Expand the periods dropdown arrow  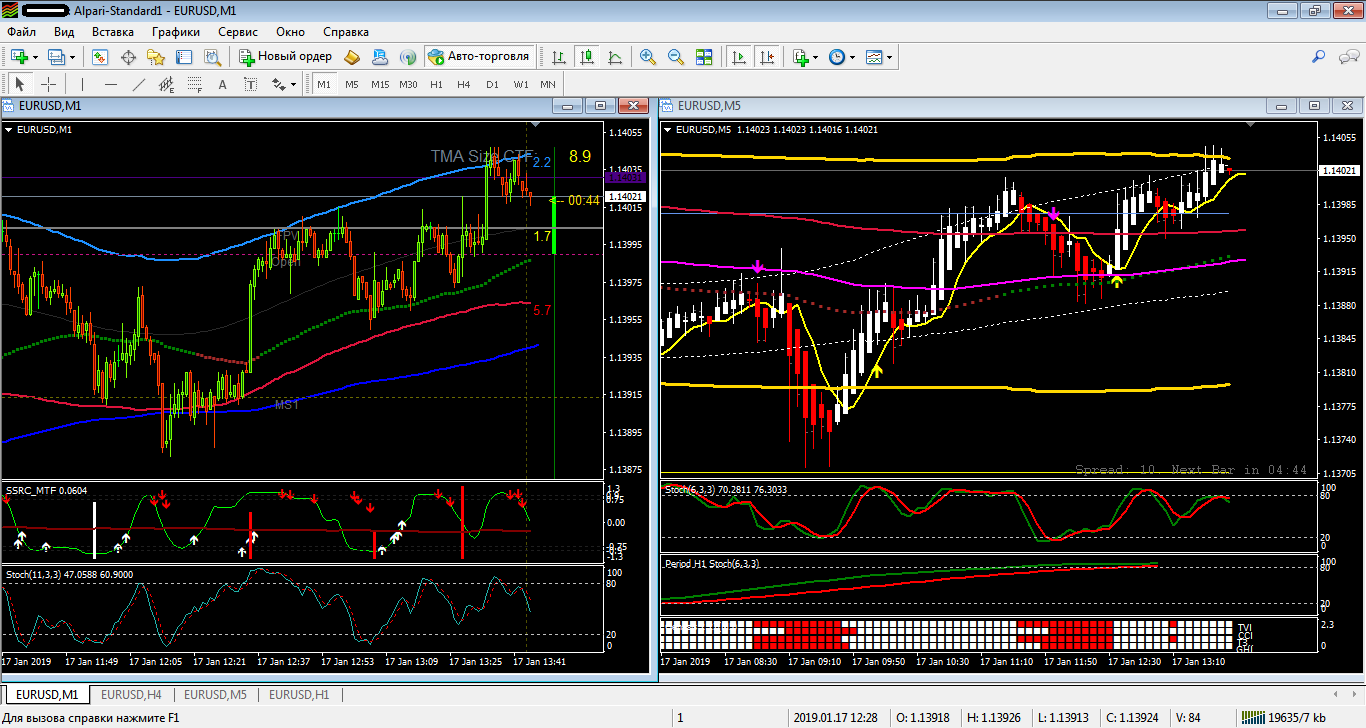click(853, 57)
